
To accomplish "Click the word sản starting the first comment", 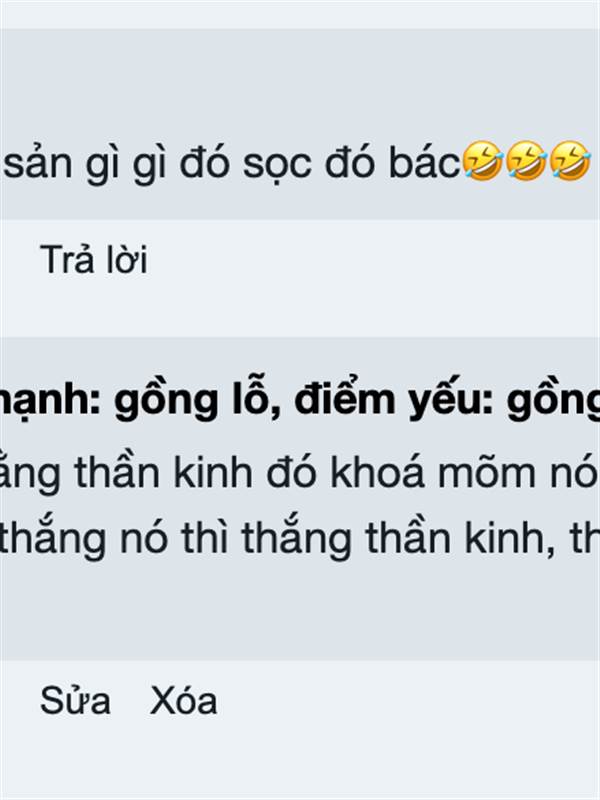I will pos(38,162).
